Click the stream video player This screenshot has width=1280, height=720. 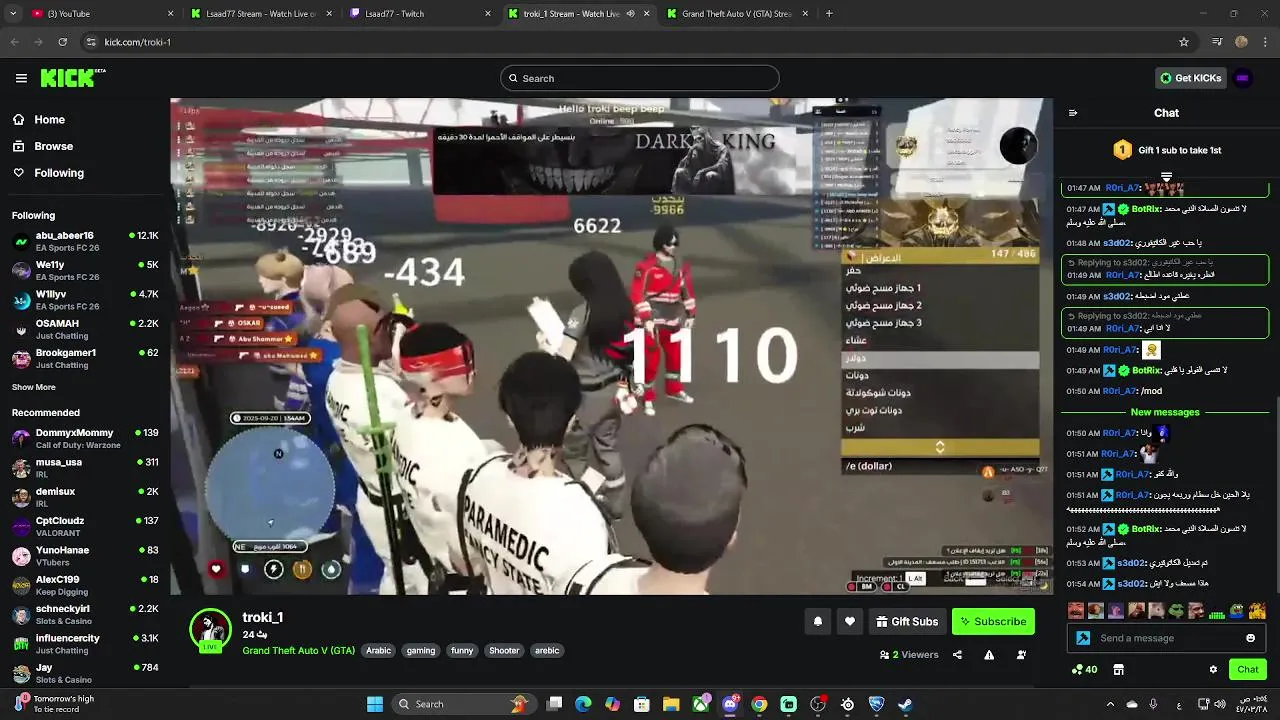[611, 346]
